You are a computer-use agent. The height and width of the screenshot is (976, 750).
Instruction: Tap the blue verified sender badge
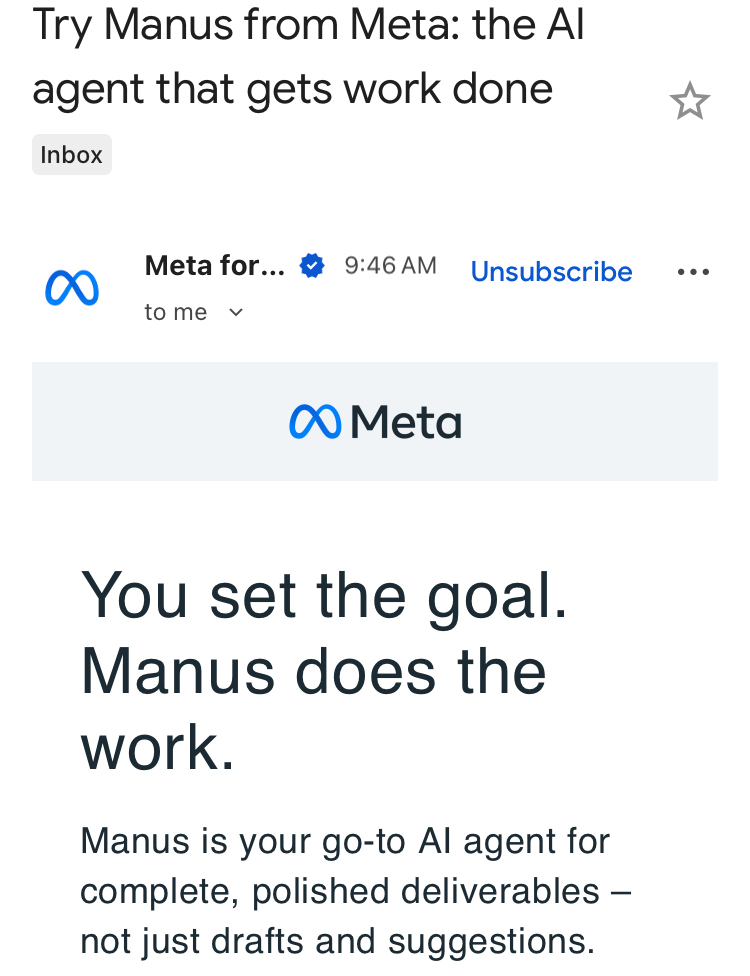(313, 266)
